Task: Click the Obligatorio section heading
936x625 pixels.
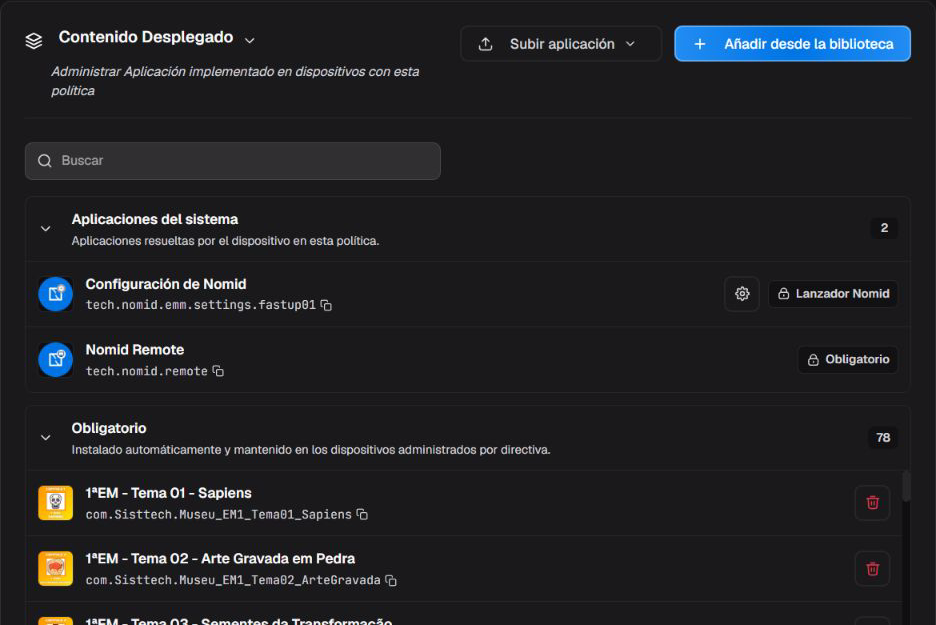Action: pos(109,429)
